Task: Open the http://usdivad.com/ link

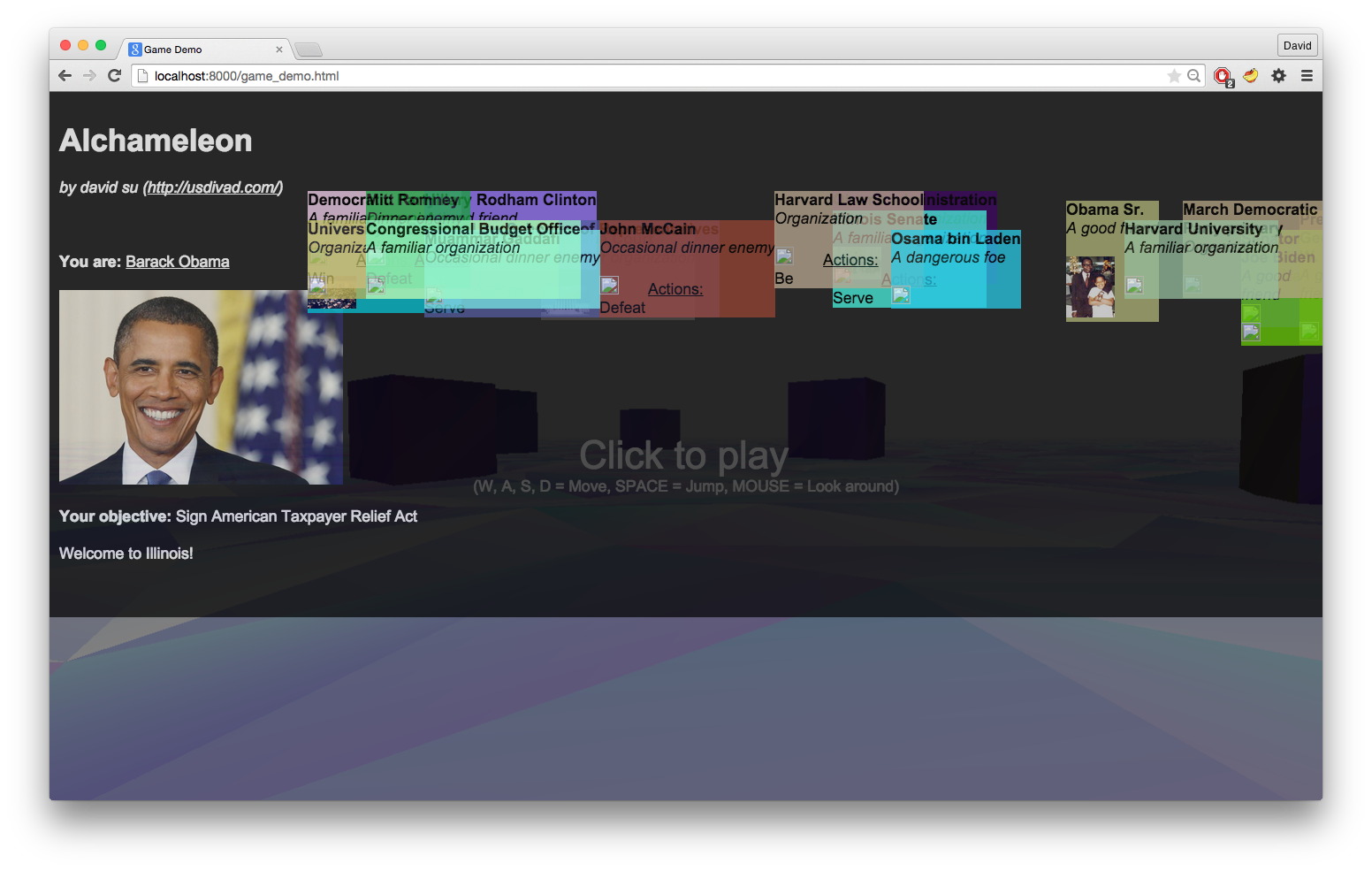Action: tap(213, 187)
